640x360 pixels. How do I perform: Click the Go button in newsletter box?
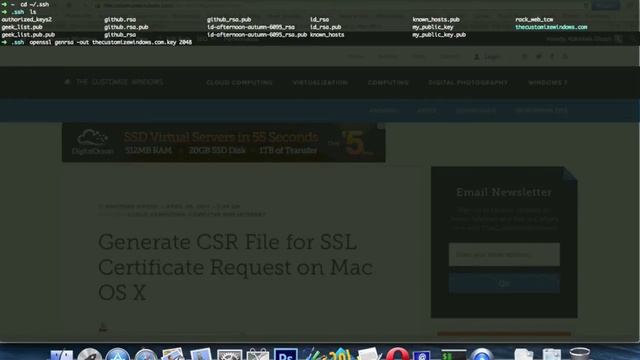504,283
